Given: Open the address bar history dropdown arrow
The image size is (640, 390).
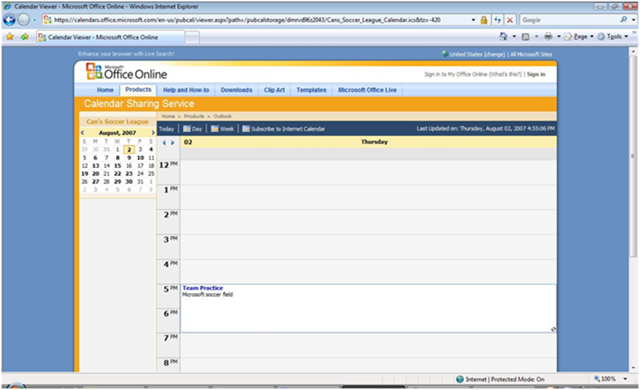Looking at the screenshot, I should coord(473,20).
